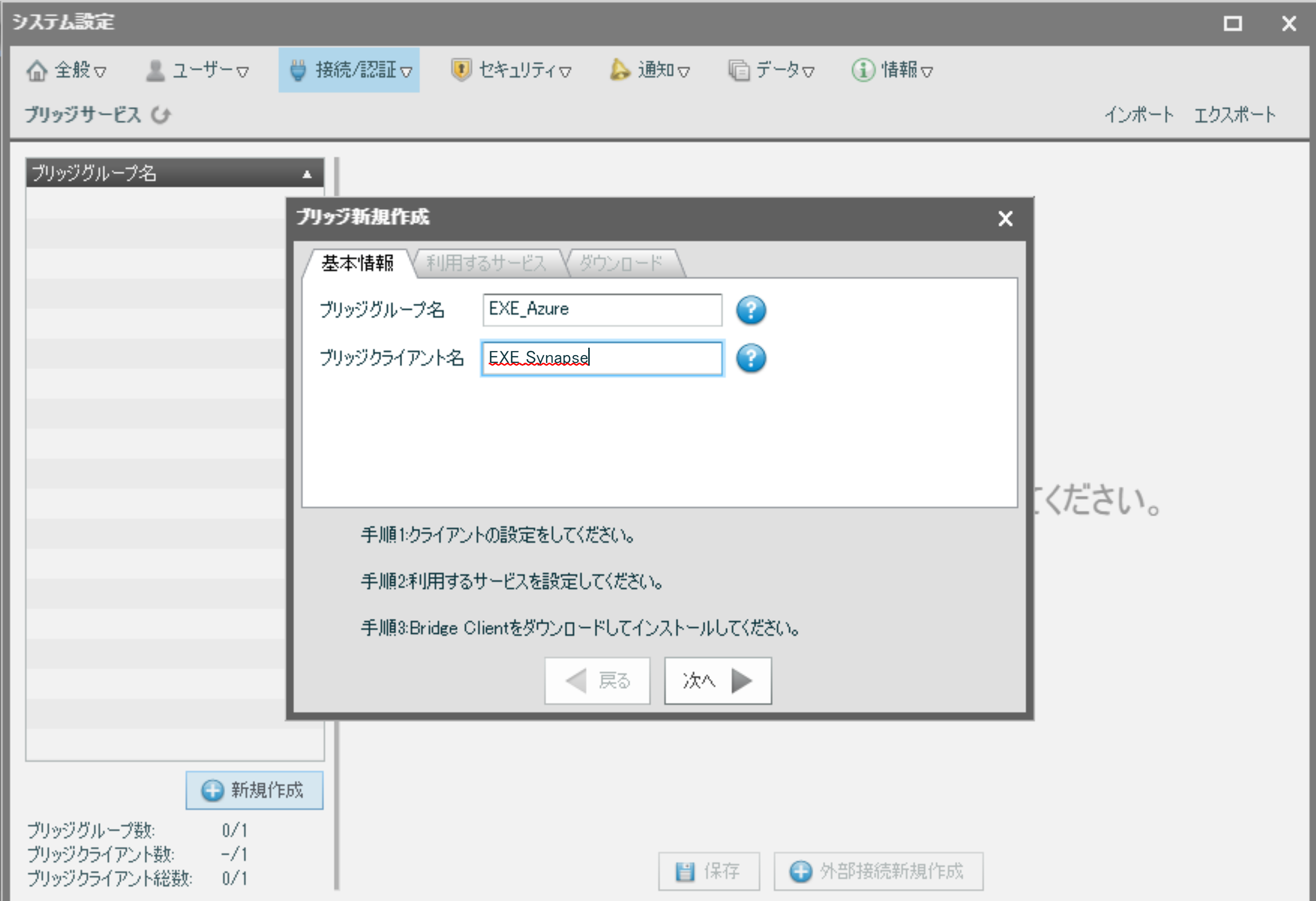The image size is (1316, 901).
Task: Click help icon next to ブリッジクライアント名 field
Action: point(751,358)
